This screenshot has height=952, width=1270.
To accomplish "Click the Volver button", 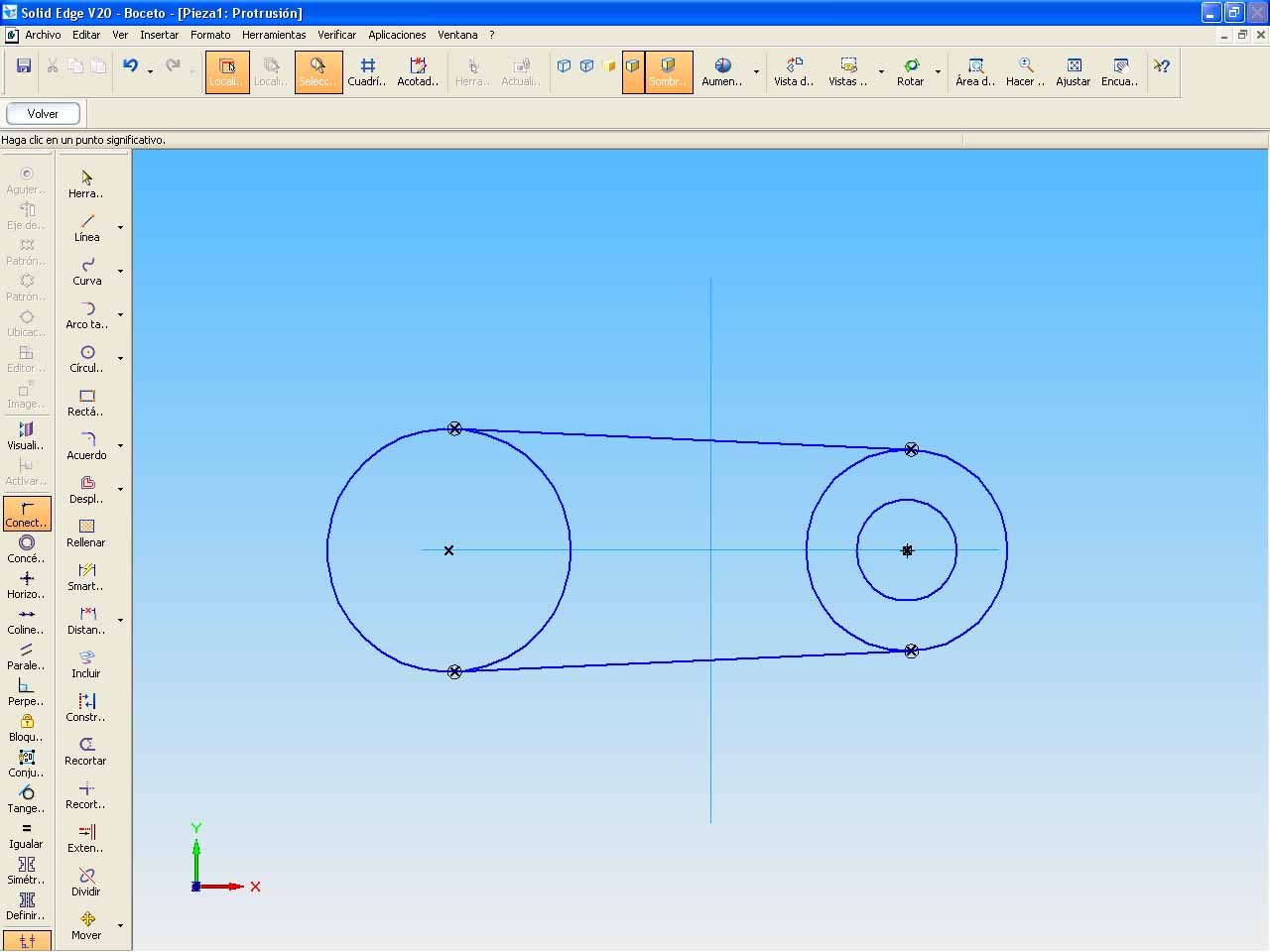I will pos(43,114).
